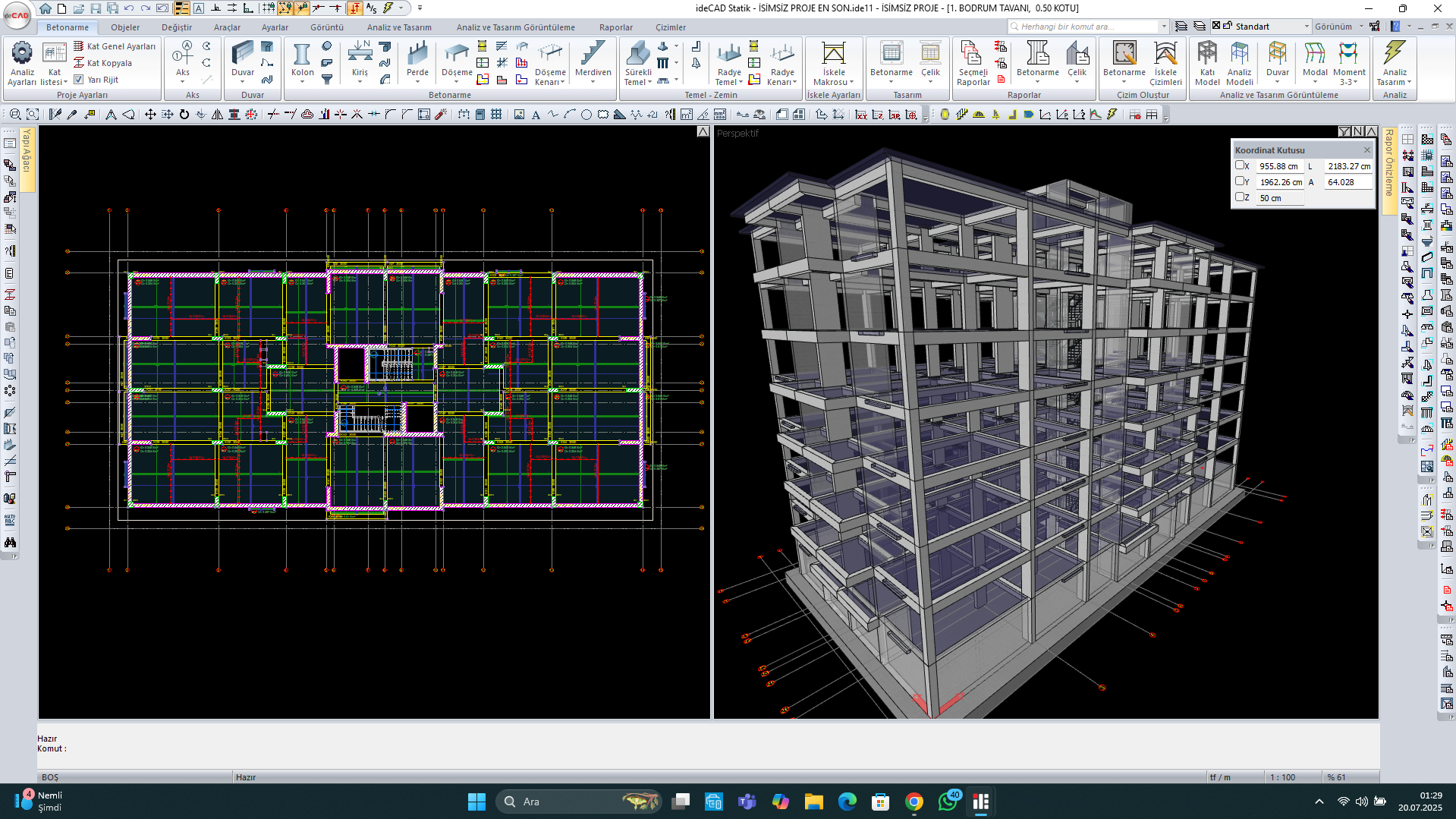
Task: Expand Çelik Raporlar dropdown
Action: [x=1077, y=82]
